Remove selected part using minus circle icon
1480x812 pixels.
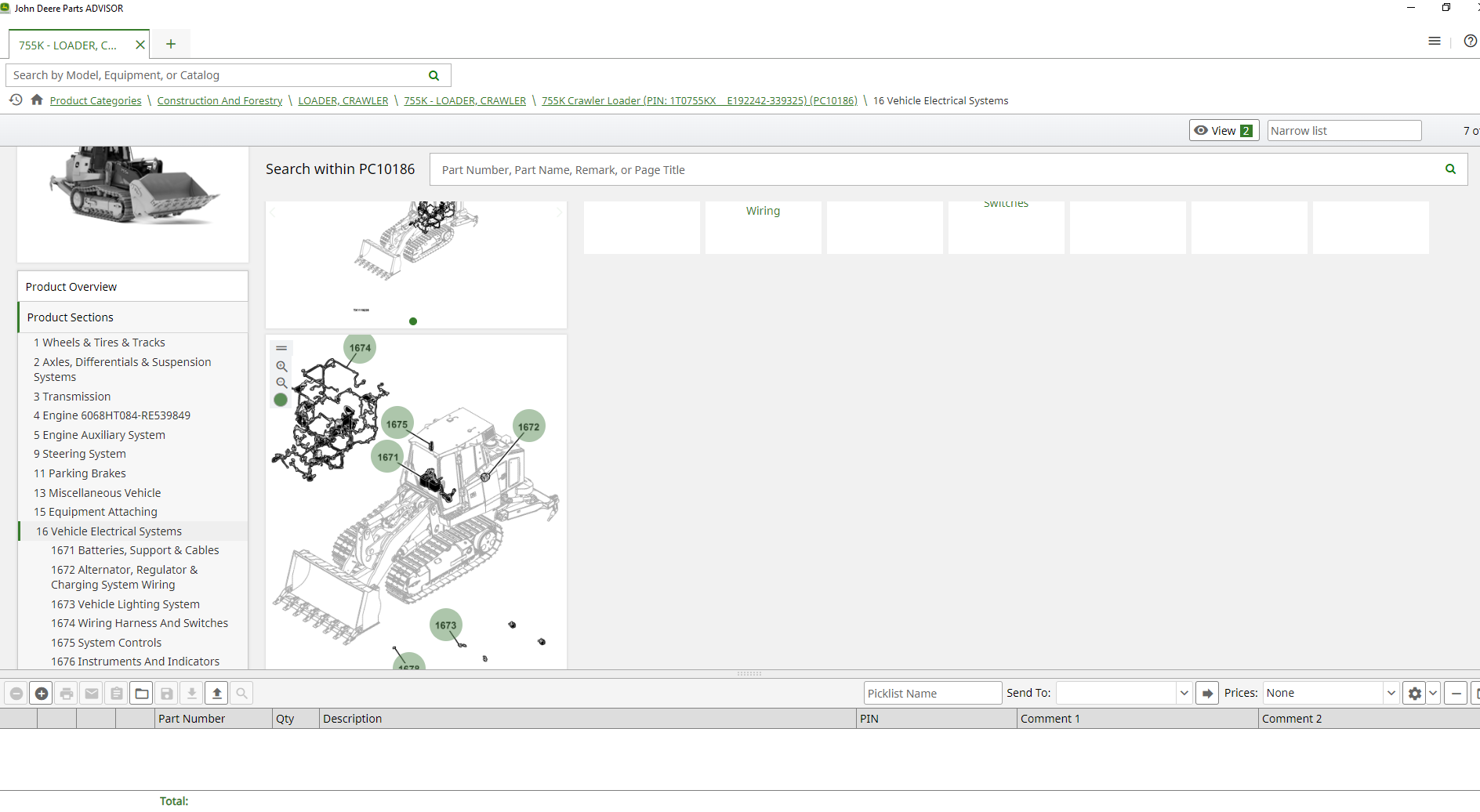(x=16, y=694)
